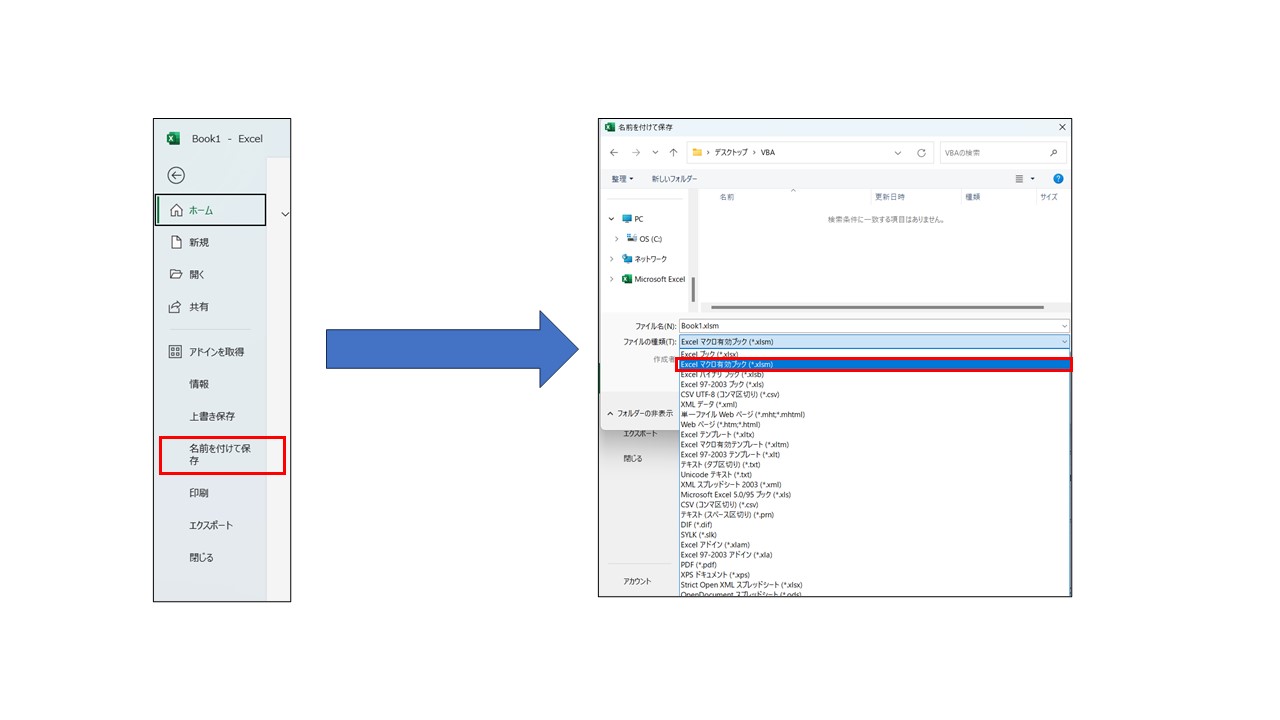This screenshot has width=1280, height=720.
Task: Select Excel テンプレート (*.xltx)
Action: (872, 434)
